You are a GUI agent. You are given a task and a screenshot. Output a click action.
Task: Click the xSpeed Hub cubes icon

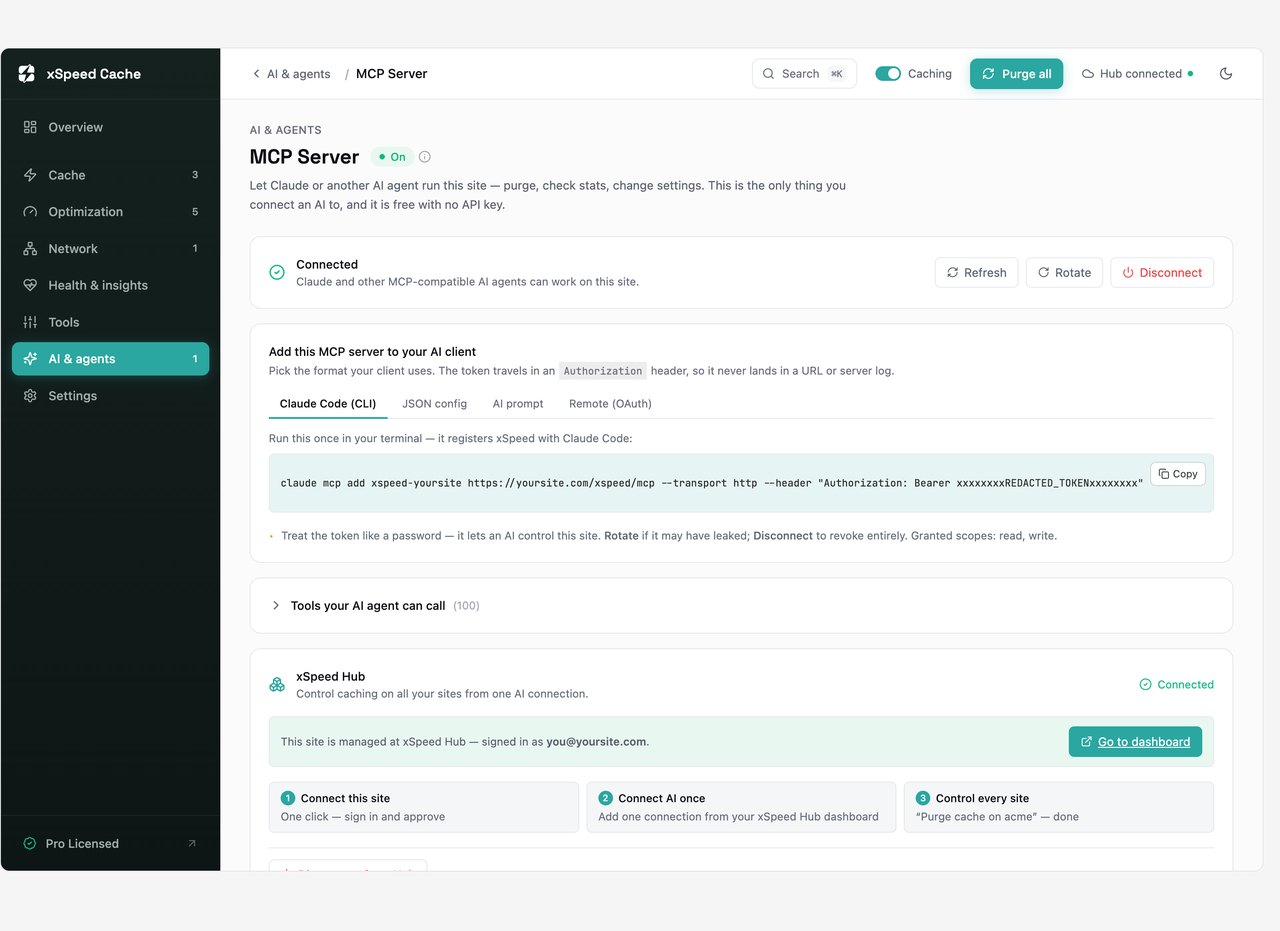click(x=277, y=685)
